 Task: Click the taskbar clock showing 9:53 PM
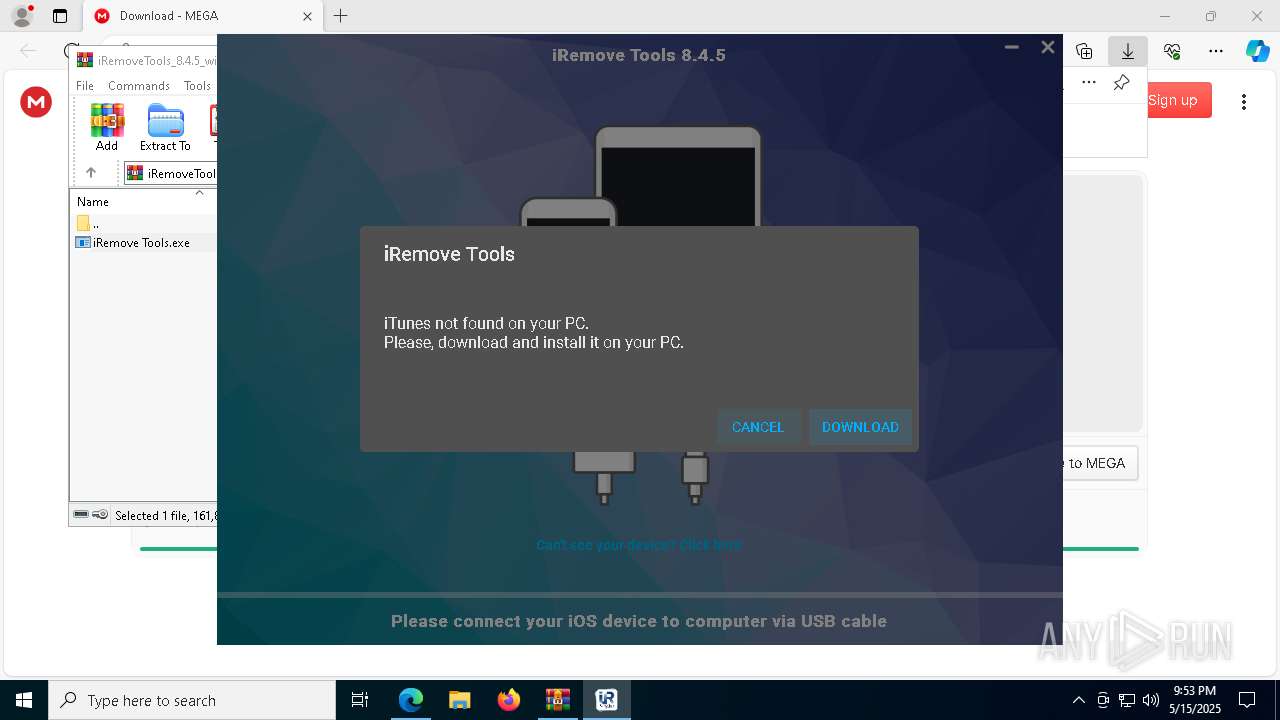pyautogui.click(x=1195, y=700)
